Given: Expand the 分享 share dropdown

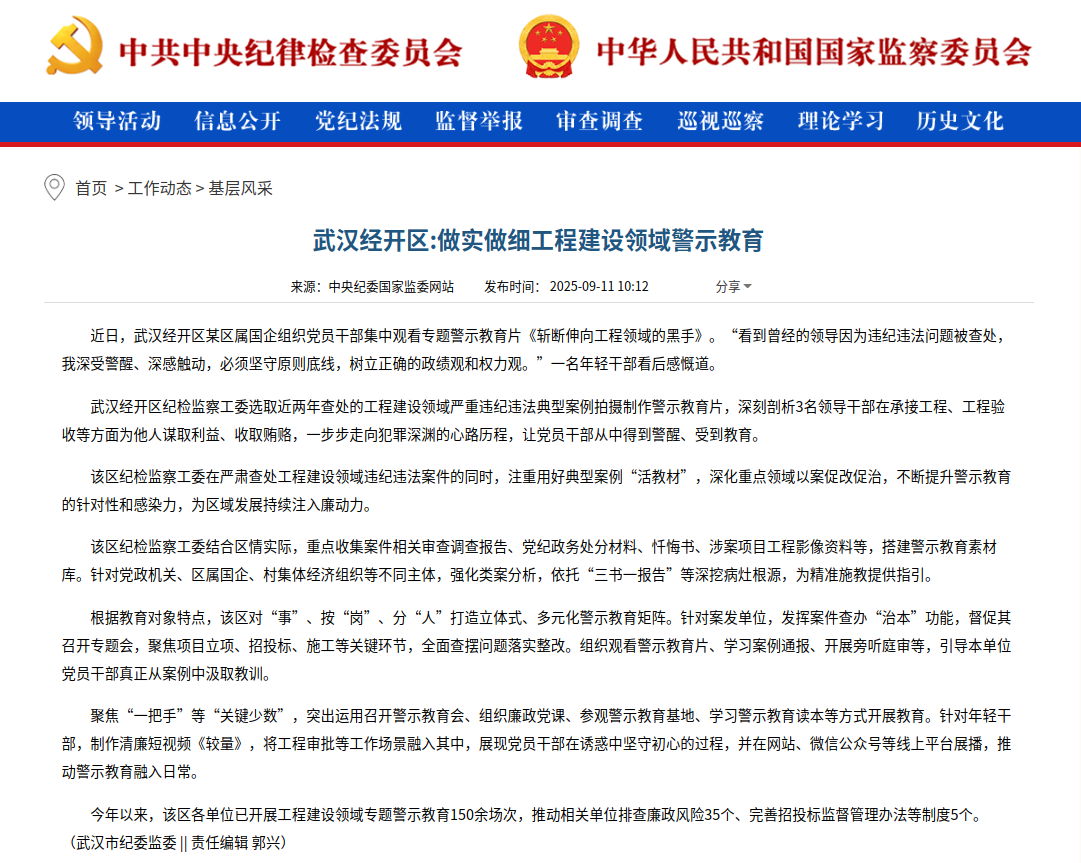Looking at the screenshot, I should [728, 287].
